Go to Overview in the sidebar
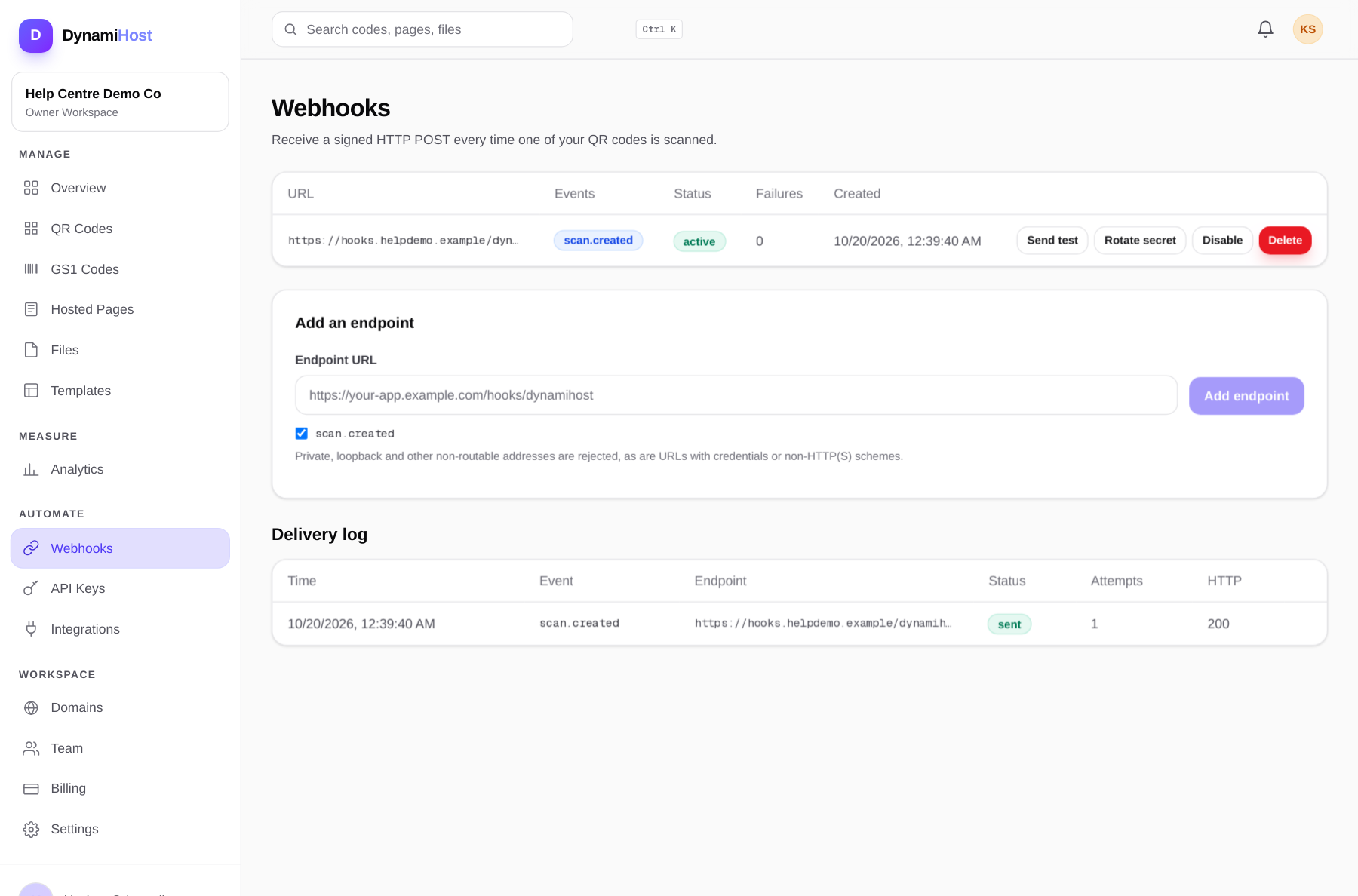1358x896 pixels. [120, 188]
